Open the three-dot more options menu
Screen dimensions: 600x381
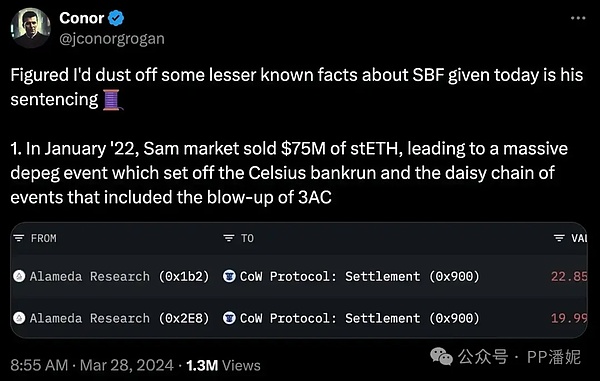[x=578, y=18]
